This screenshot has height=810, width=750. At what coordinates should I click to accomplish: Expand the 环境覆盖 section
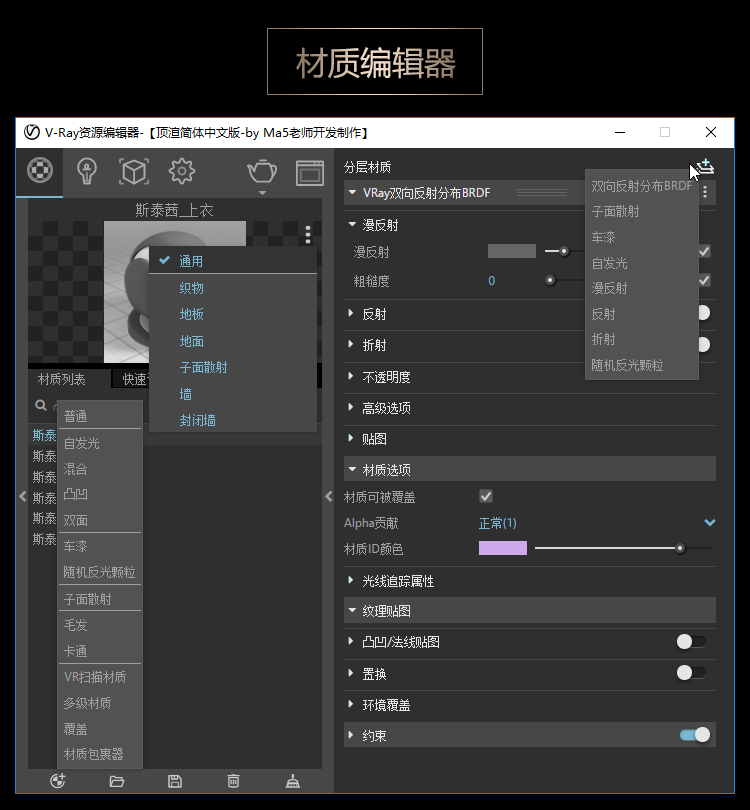tap(351, 704)
